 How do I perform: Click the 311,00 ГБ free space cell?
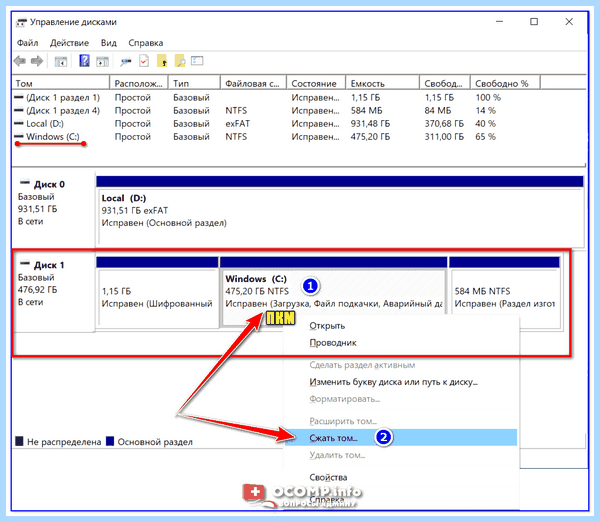point(443,137)
